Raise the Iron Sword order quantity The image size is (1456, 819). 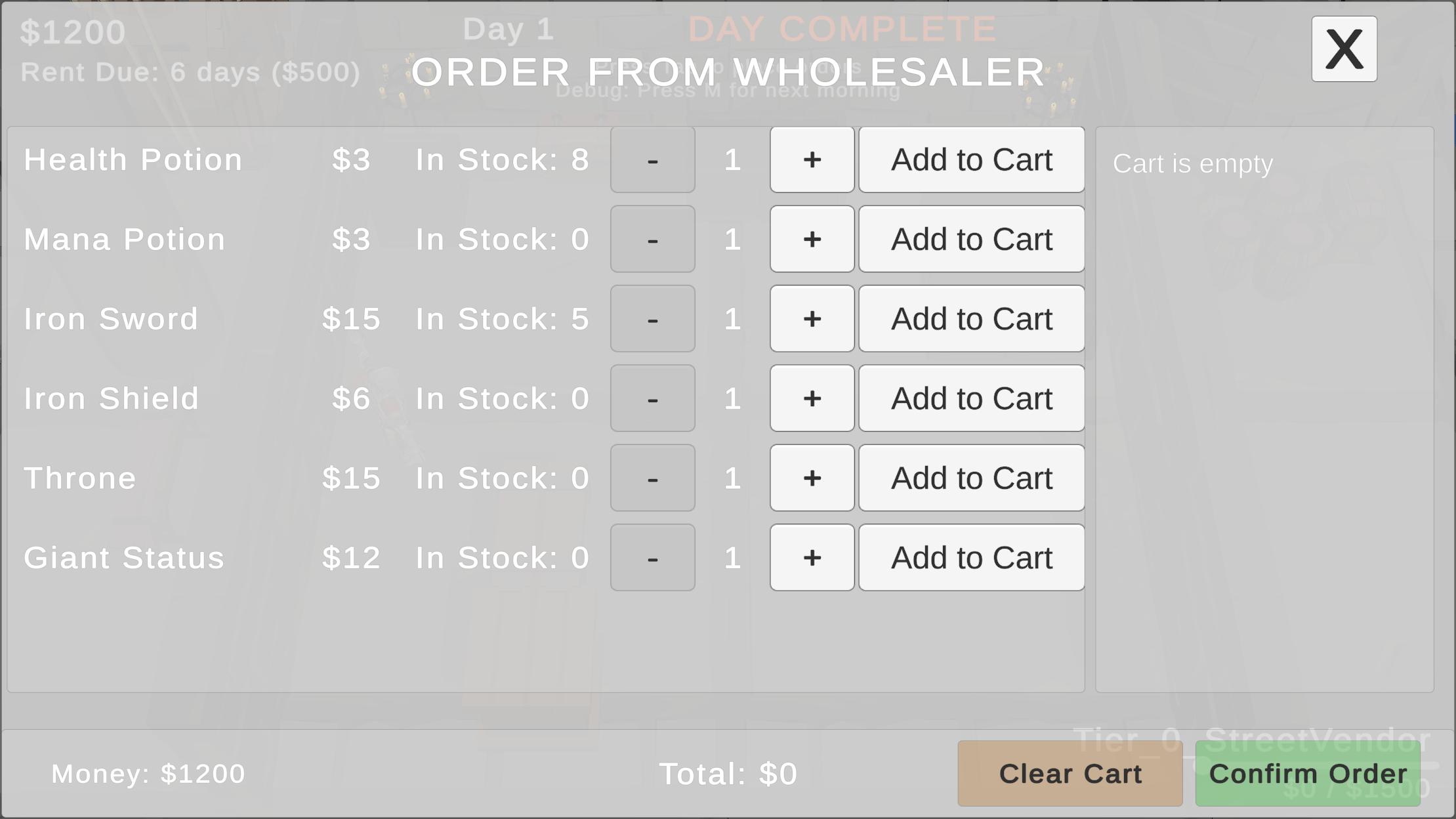pyautogui.click(x=812, y=319)
